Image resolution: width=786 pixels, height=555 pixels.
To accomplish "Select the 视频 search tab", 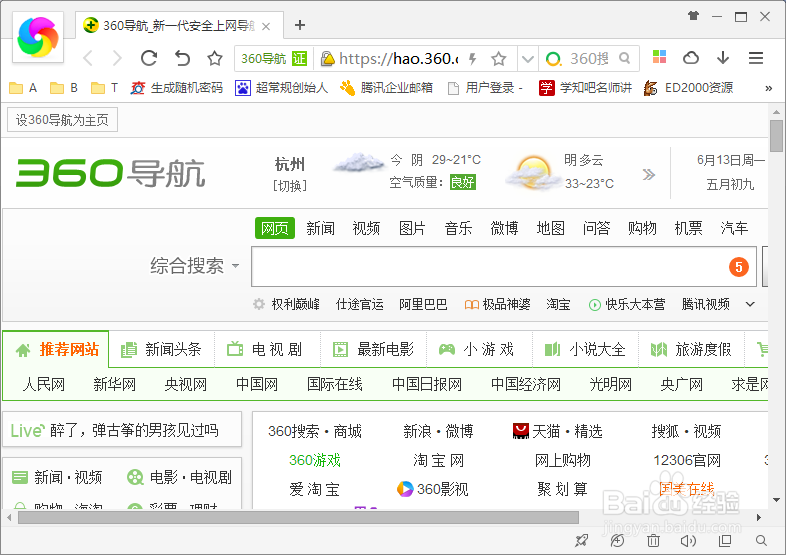I will [x=366, y=228].
